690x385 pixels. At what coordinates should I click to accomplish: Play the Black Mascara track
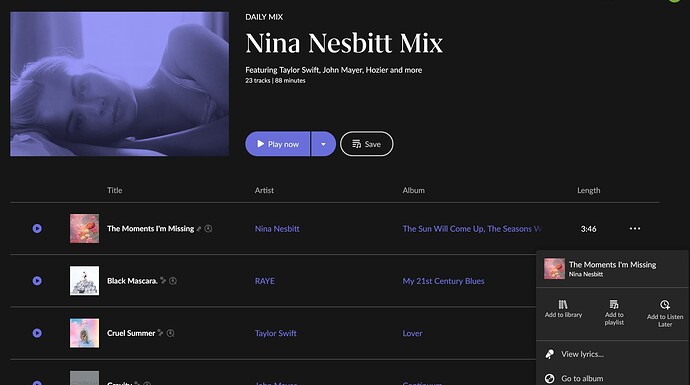(37, 281)
